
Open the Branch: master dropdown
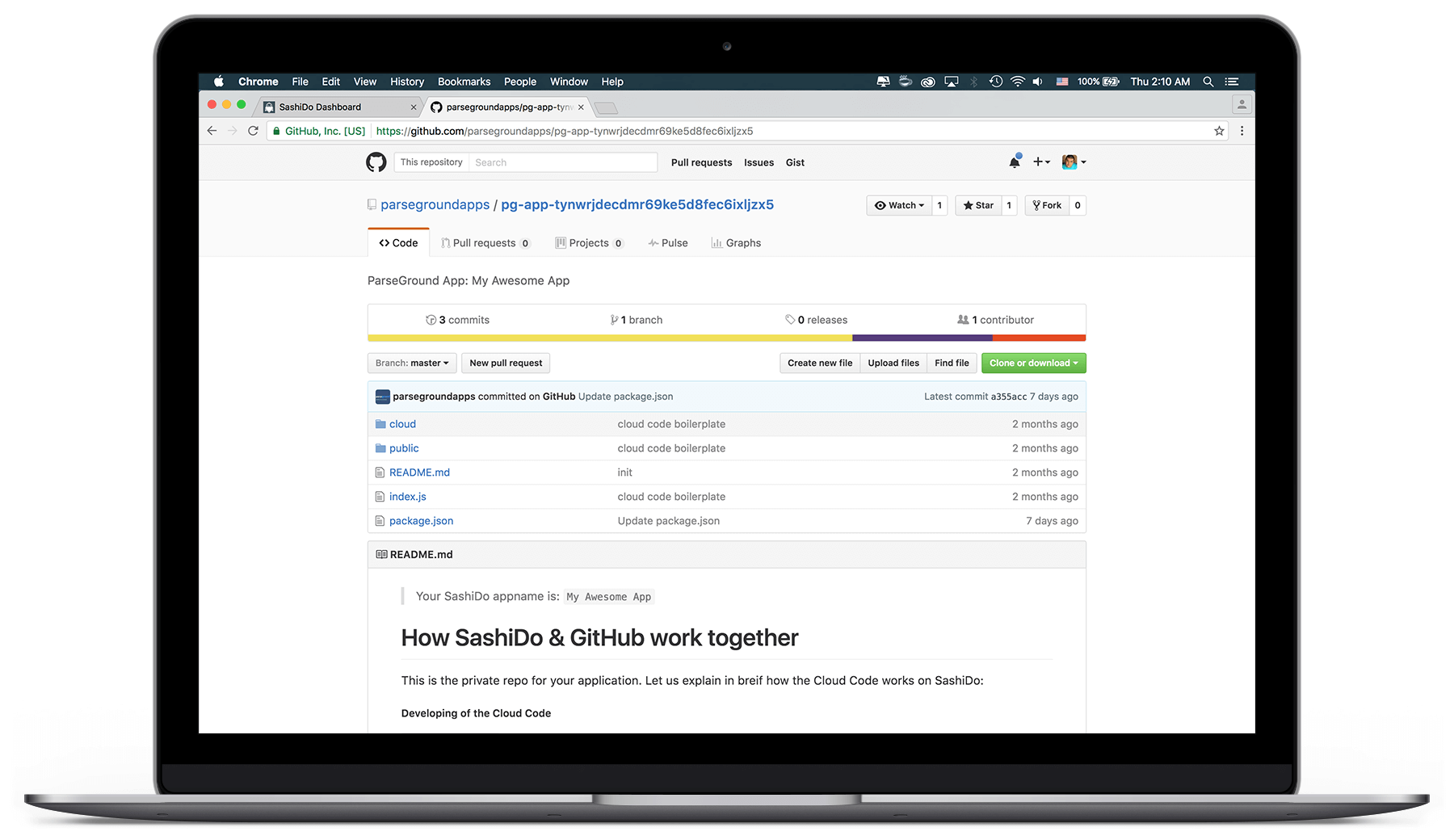tap(412, 363)
